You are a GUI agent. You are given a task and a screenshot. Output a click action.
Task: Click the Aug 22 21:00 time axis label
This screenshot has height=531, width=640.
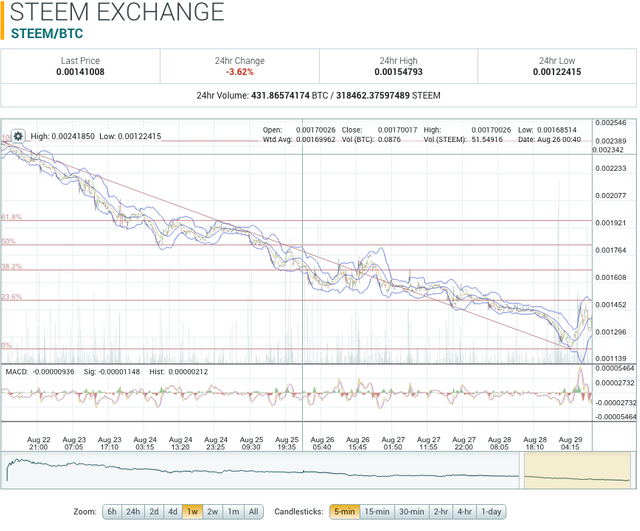[38, 443]
